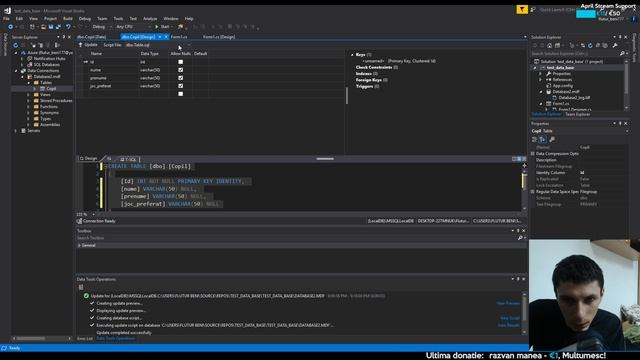Switch to the dbo.Copil [Data] tab
Viewport: 640px width, 360px height.
click(x=91, y=37)
